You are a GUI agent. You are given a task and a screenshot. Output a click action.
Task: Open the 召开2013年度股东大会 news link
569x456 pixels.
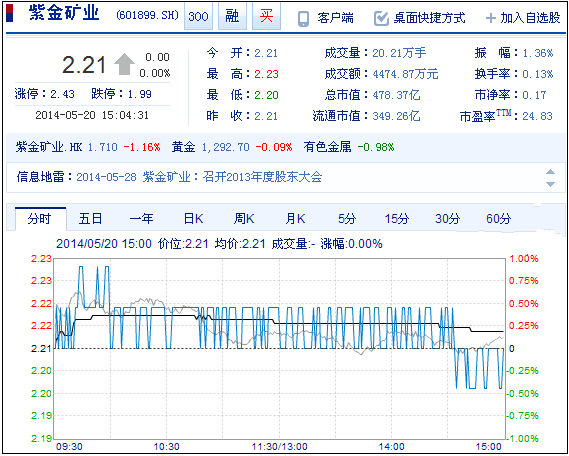[262, 177]
